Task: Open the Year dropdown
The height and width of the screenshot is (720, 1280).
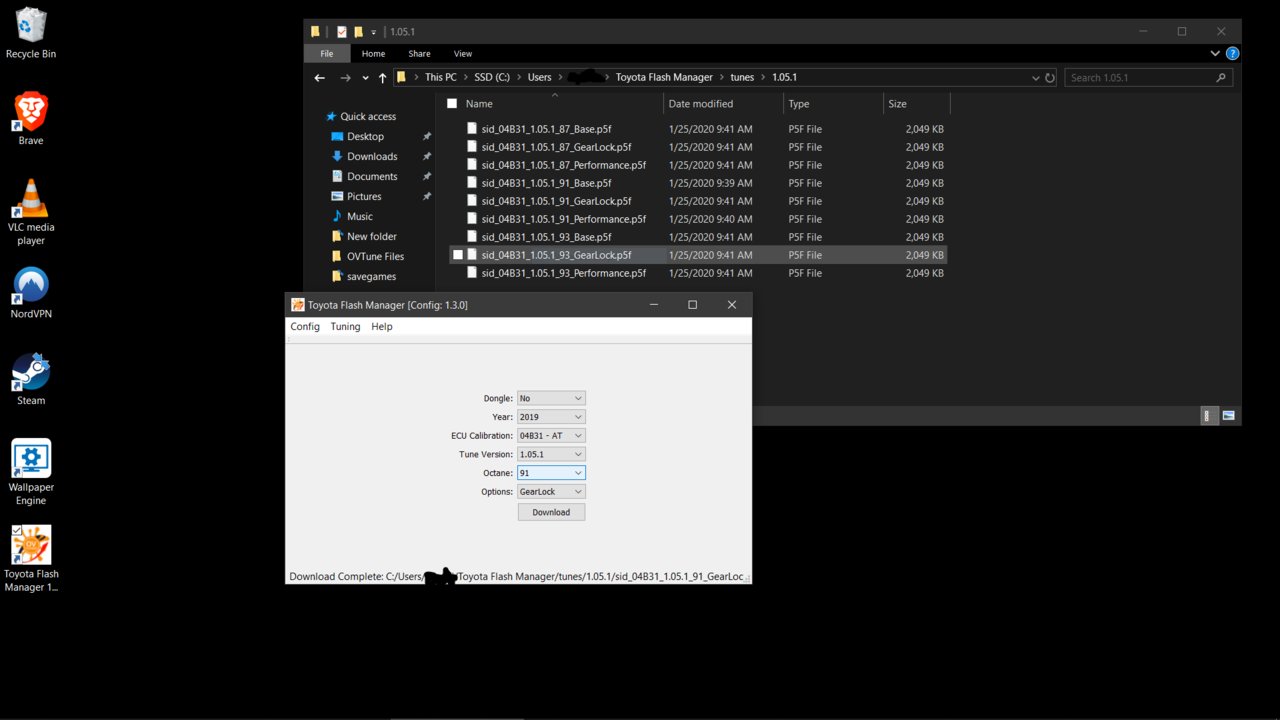Action: click(x=551, y=417)
